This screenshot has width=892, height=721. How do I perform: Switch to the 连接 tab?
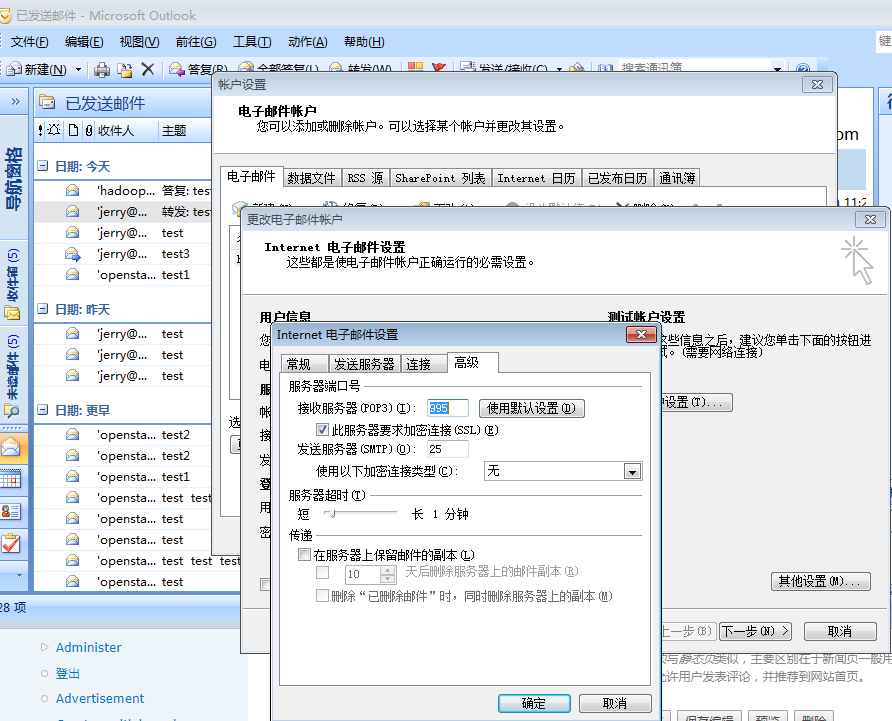pos(423,364)
